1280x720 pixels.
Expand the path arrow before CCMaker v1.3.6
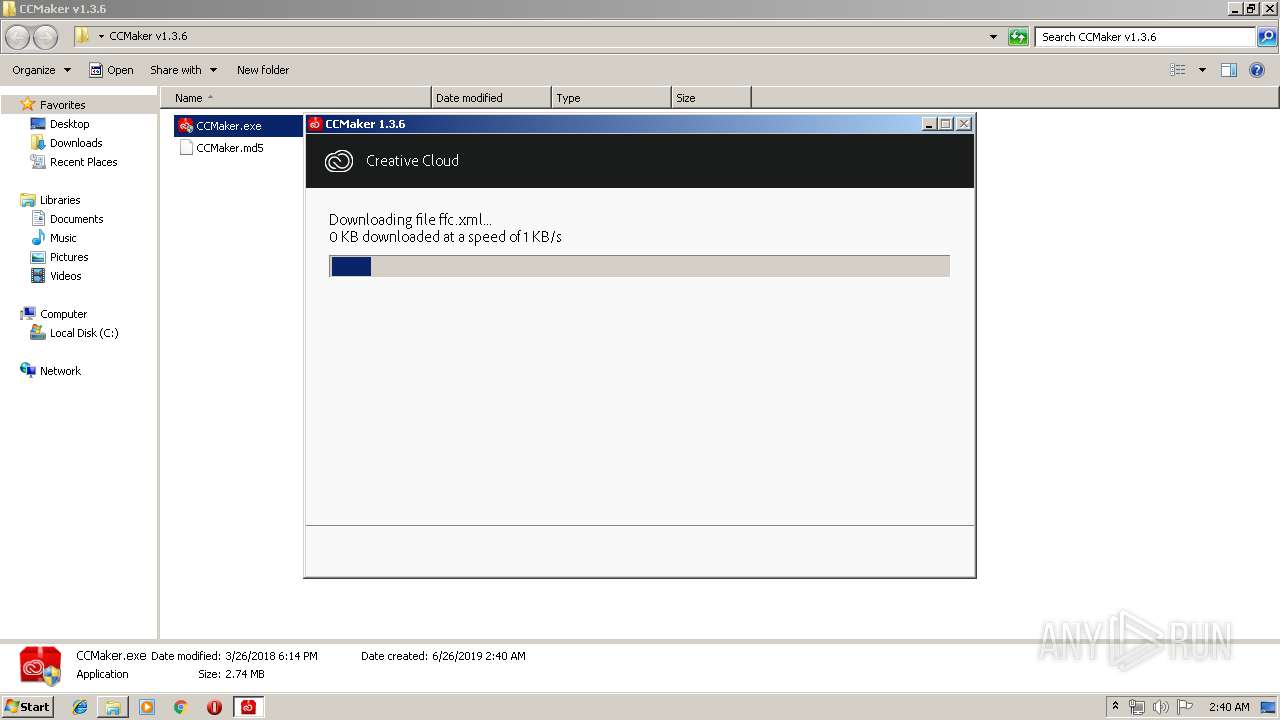(101, 37)
